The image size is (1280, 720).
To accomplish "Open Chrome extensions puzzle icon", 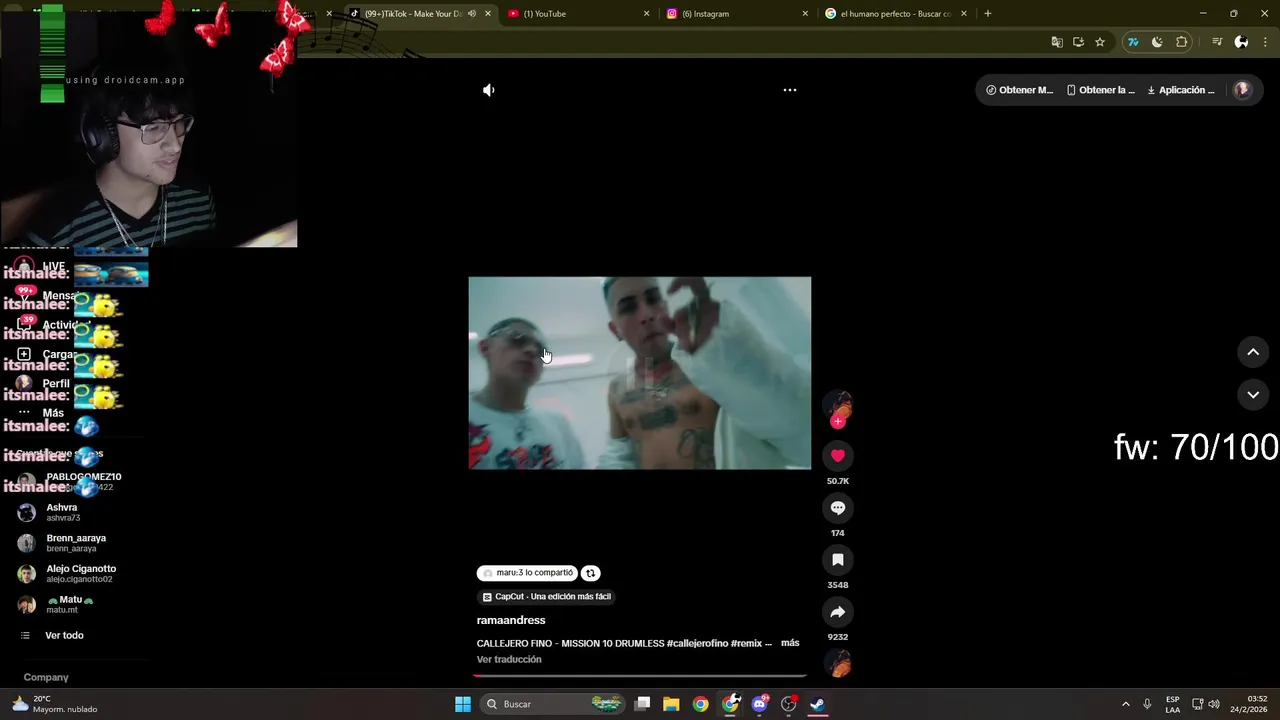I will coord(1182,42).
